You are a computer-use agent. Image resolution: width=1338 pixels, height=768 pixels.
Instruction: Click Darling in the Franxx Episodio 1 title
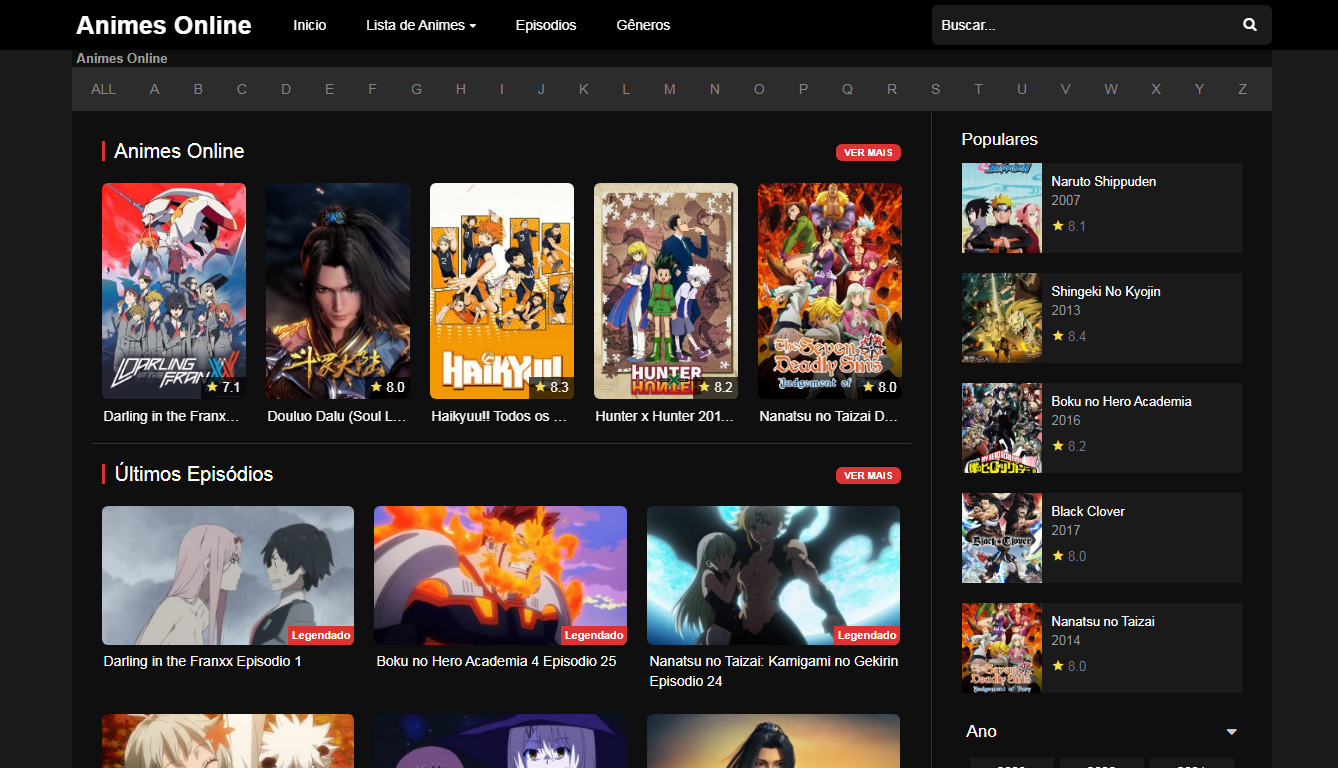pyautogui.click(x=202, y=661)
